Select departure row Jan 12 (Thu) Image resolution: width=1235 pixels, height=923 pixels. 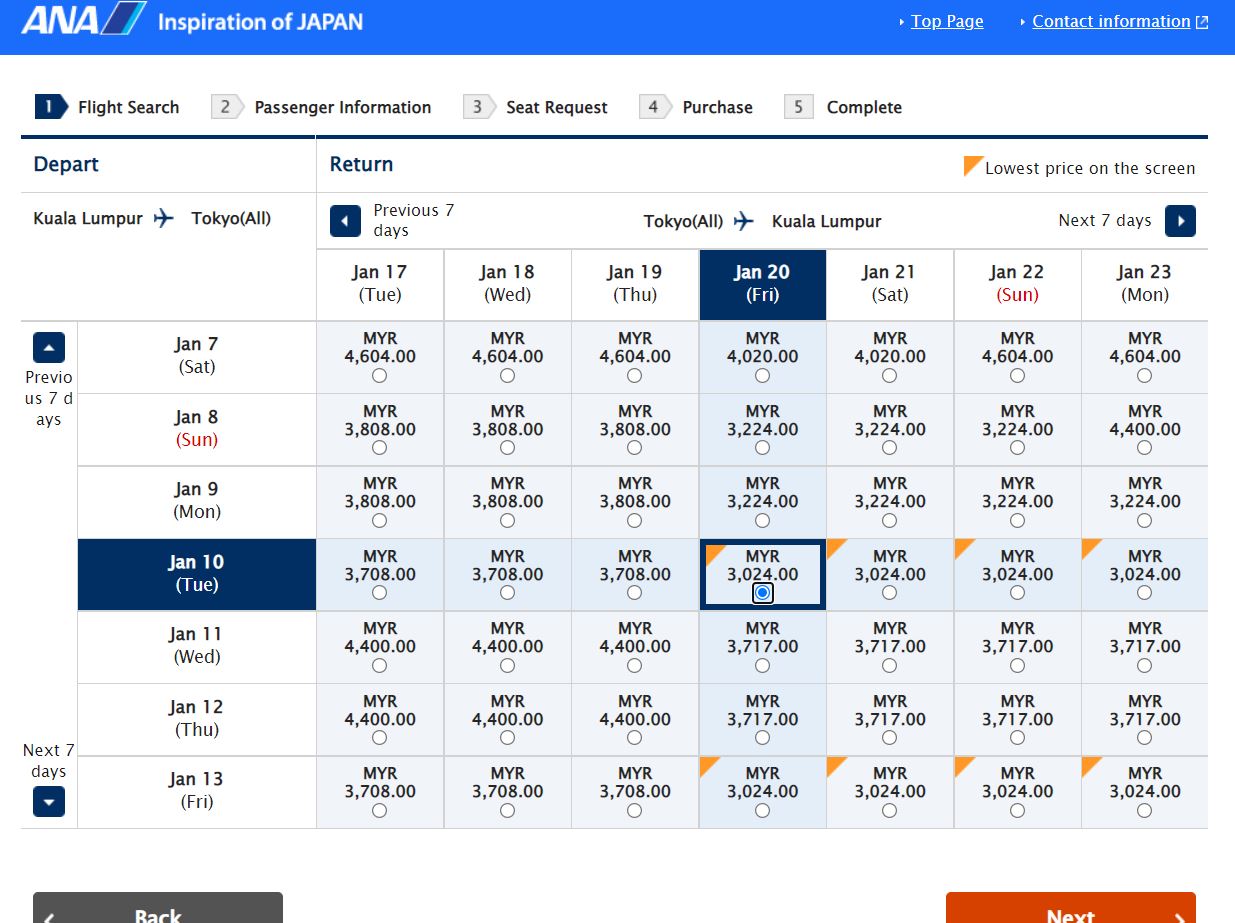click(197, 719)
